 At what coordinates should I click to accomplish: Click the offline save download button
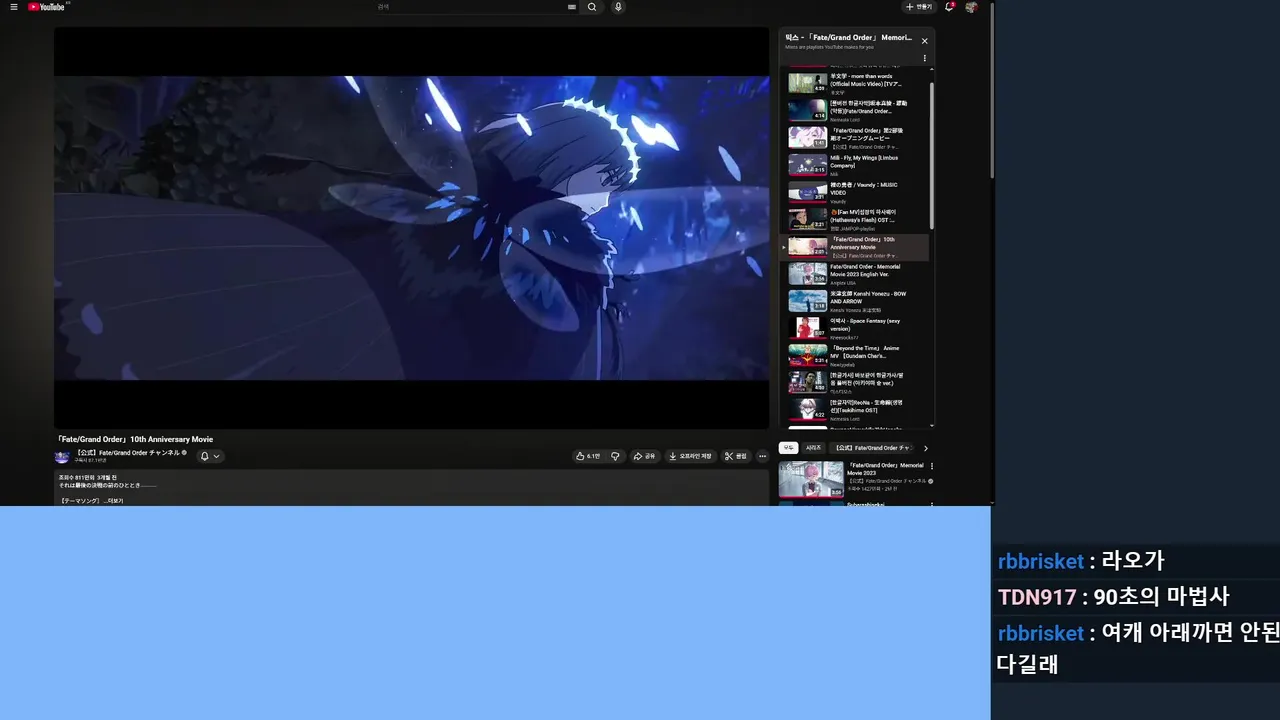tap(690, 456)
